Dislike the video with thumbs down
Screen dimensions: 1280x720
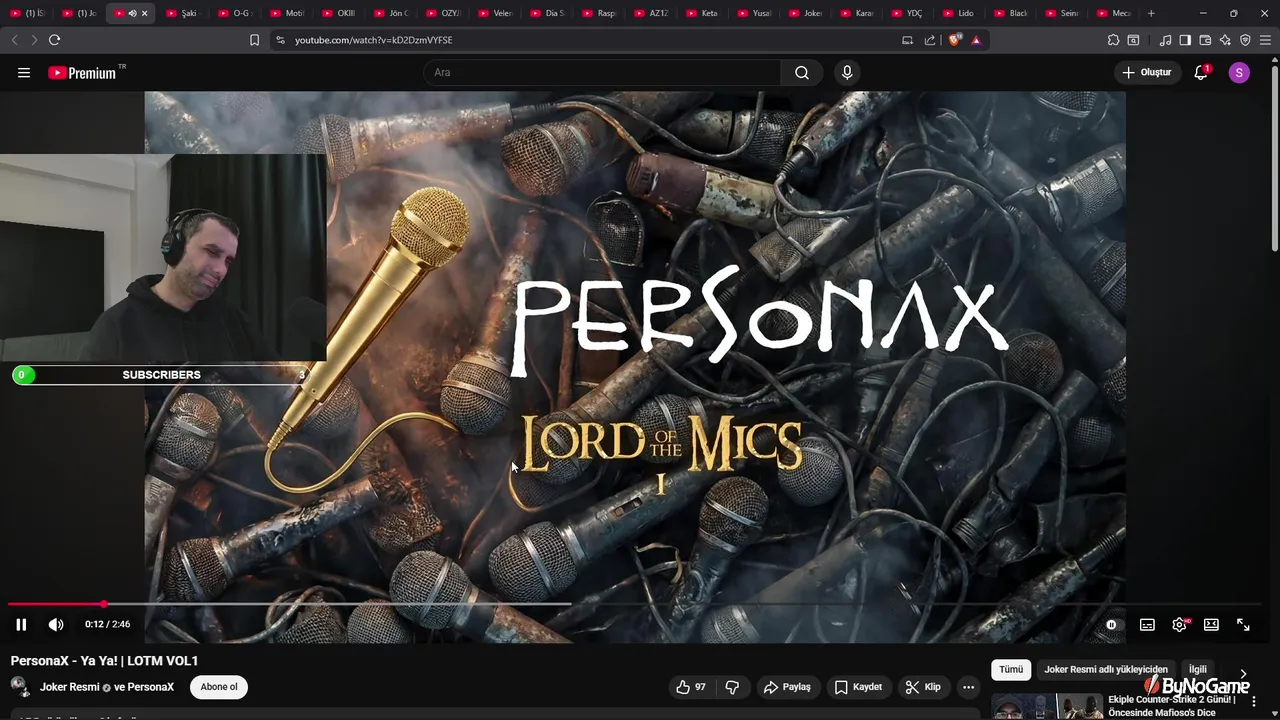tap(732, 687)
